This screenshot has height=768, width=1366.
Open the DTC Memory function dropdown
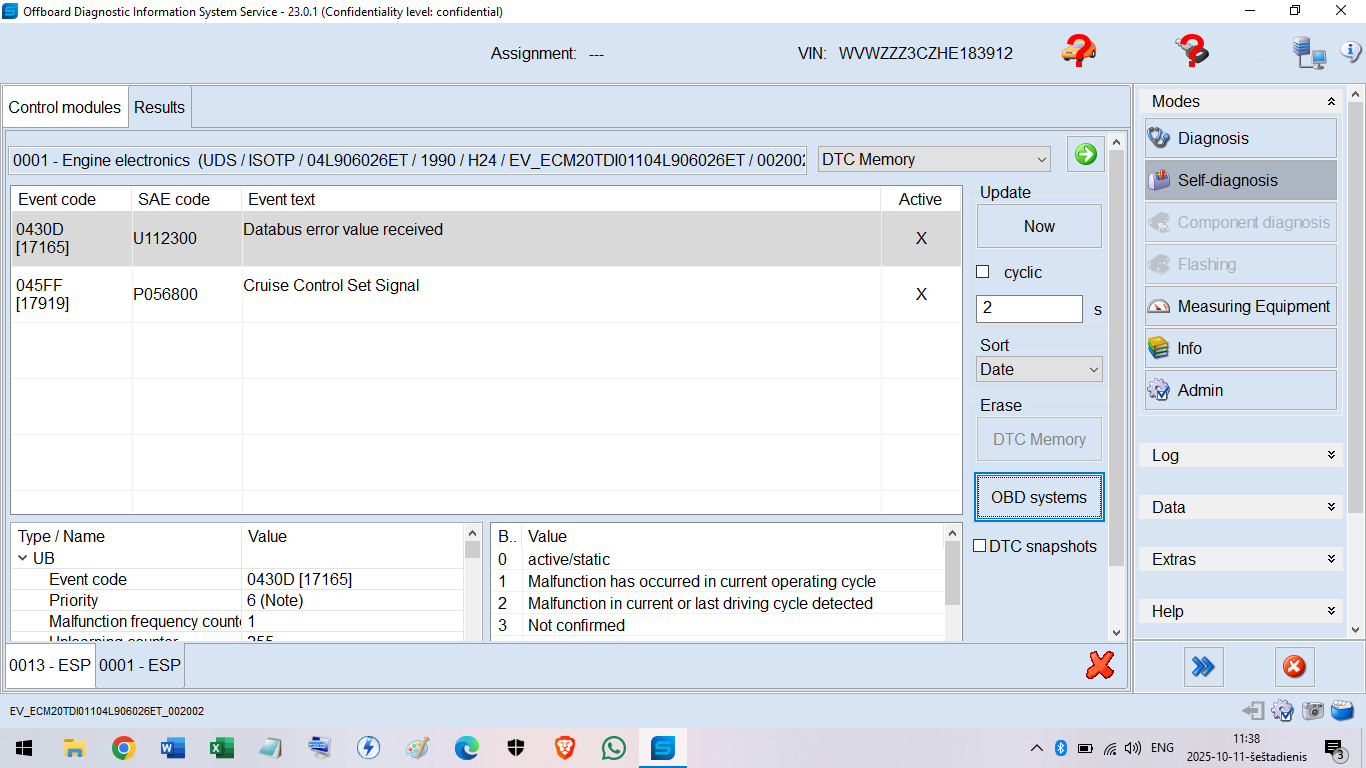[934, 159]
